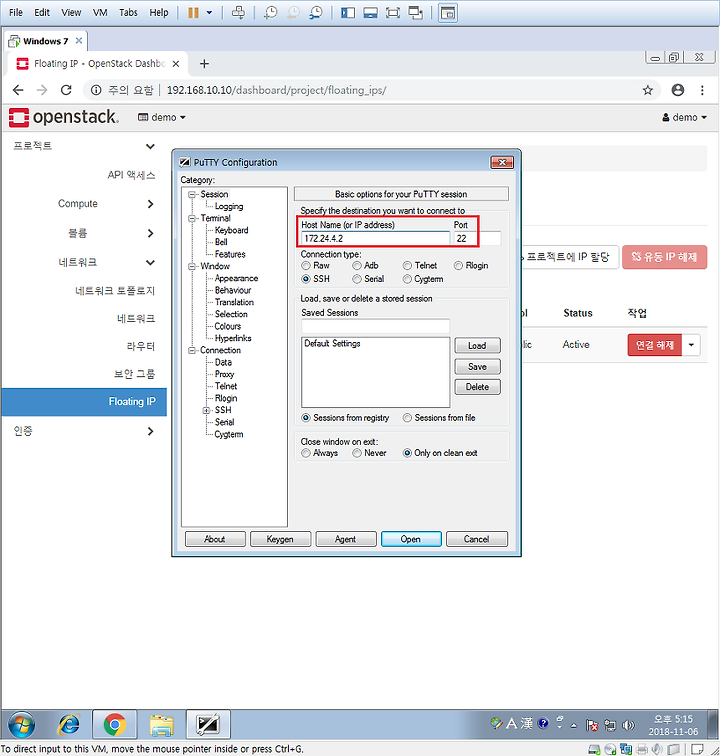Open the VMware Tabs menu
720x756 pixels.
(128, 13)
